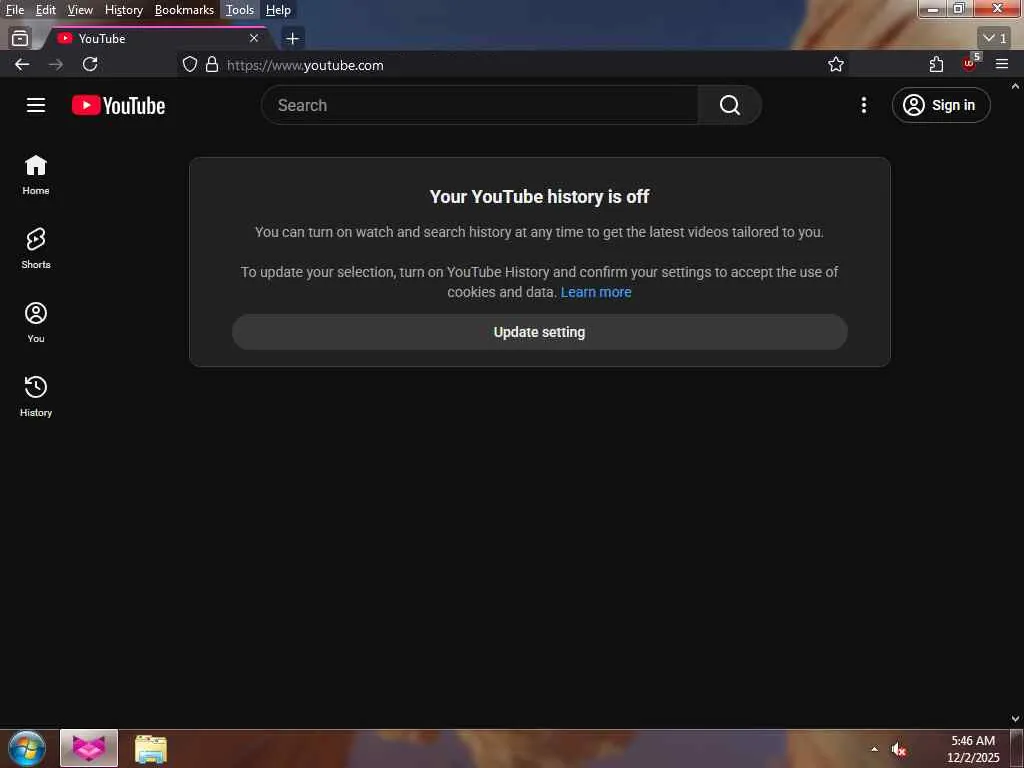
Task: Close the YouTube tab
Action: pos(254,39)
